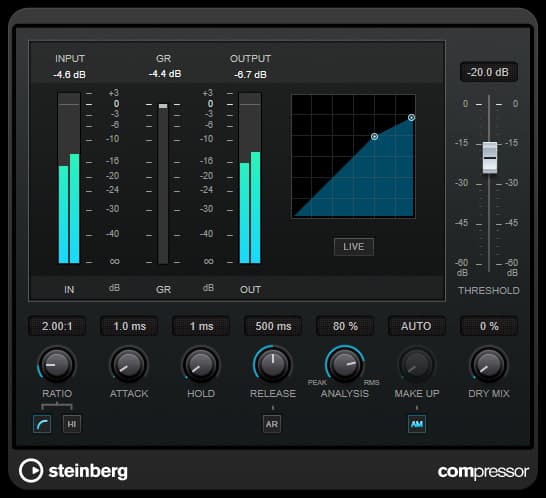
Task: Click the INPUT -4.6 dB readout
Action: (x=70, y=75)
